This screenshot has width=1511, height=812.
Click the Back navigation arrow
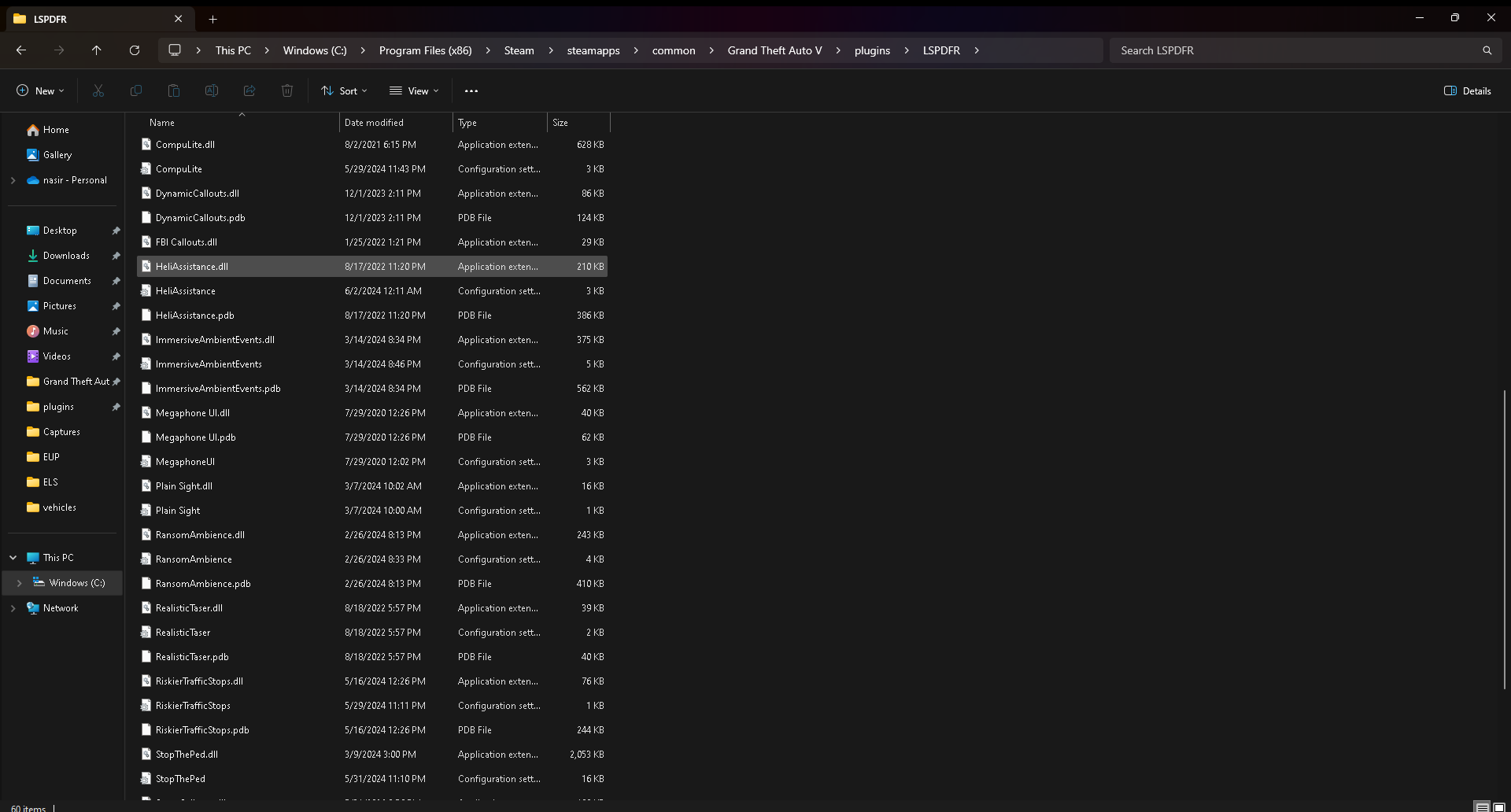(x=21, y=50)
